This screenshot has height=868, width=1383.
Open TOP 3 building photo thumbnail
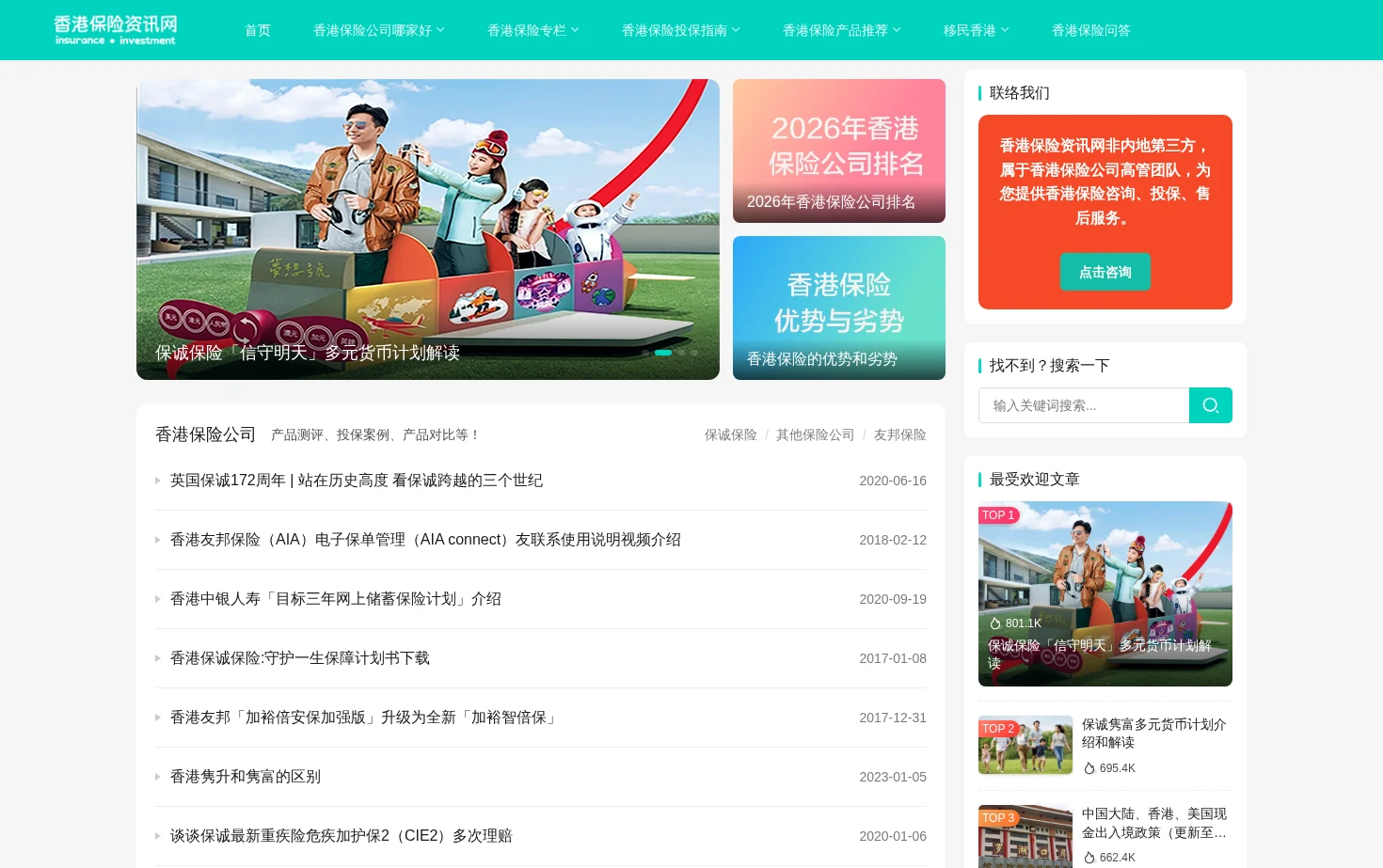pyautogui.click(x=1025, y=836)
